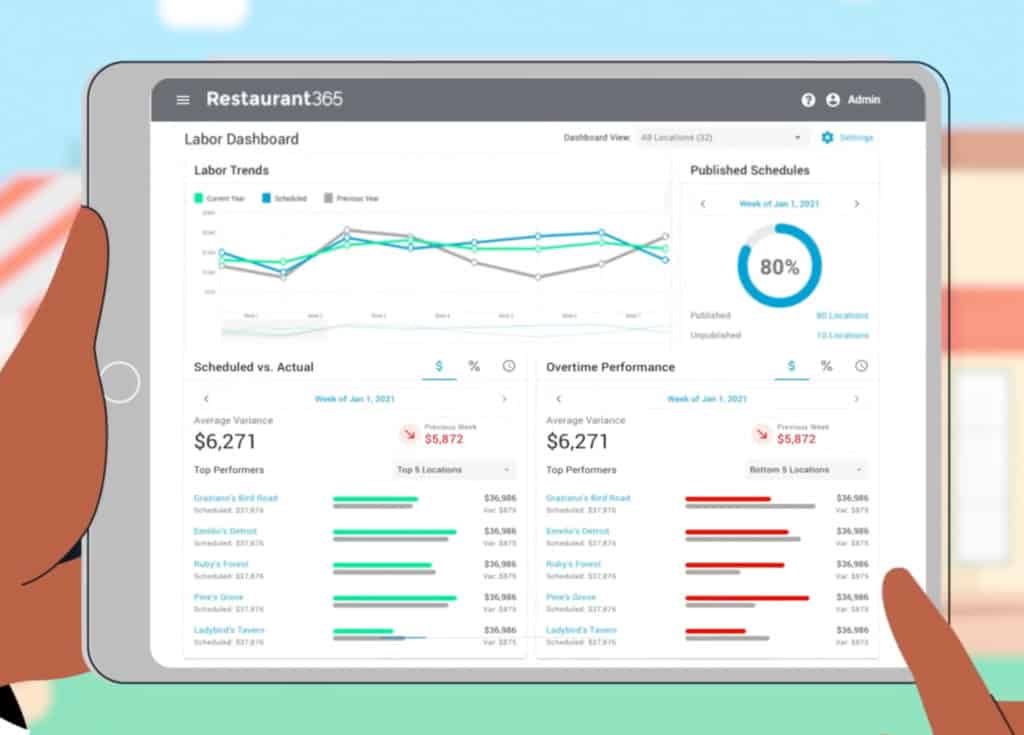Screen dimensions: 1024x735
Task: Open week label in Scheduled vs. Actual
Action: 355,399
